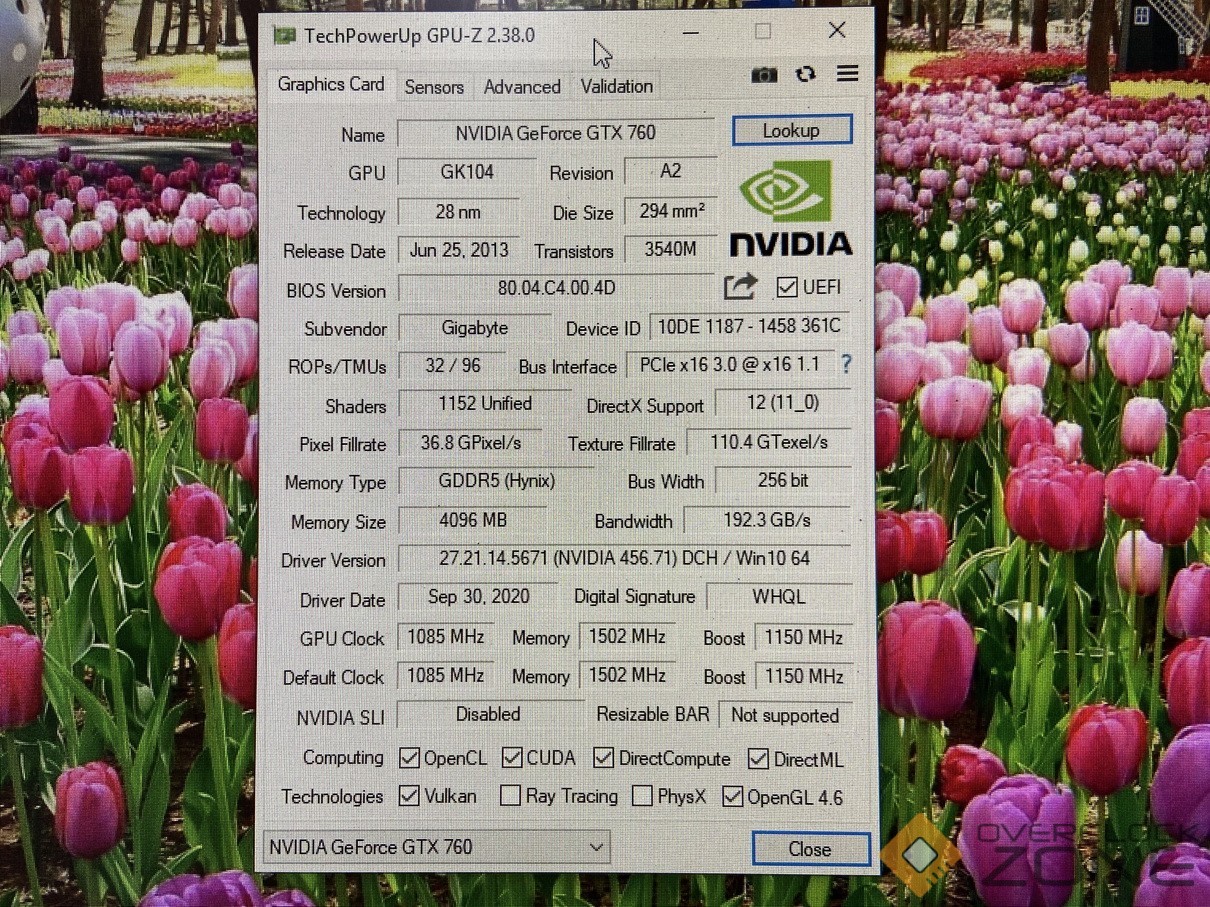
Task: Click the GPU Clock row Memory 1502 MHz
Action: 627,637
